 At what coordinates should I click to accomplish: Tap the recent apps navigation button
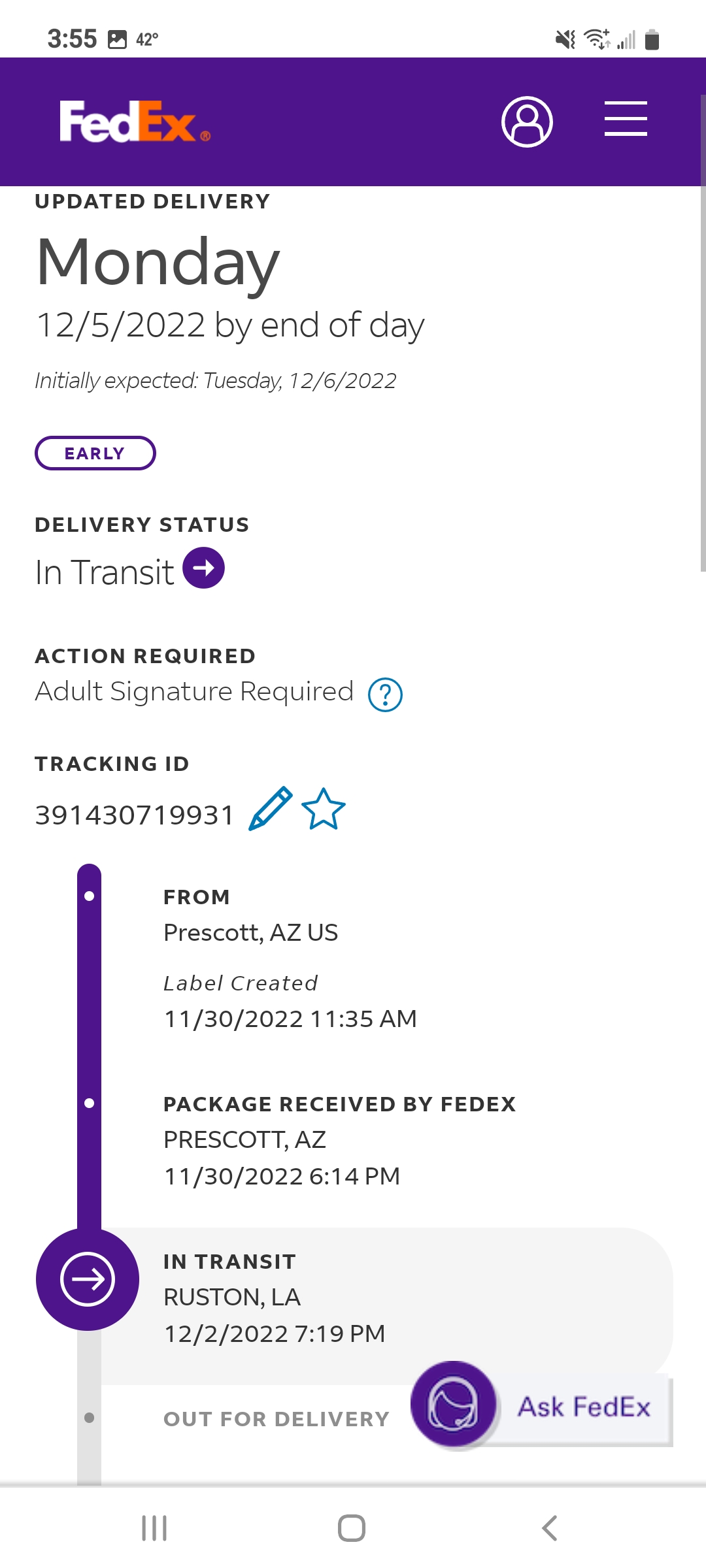154,1527
